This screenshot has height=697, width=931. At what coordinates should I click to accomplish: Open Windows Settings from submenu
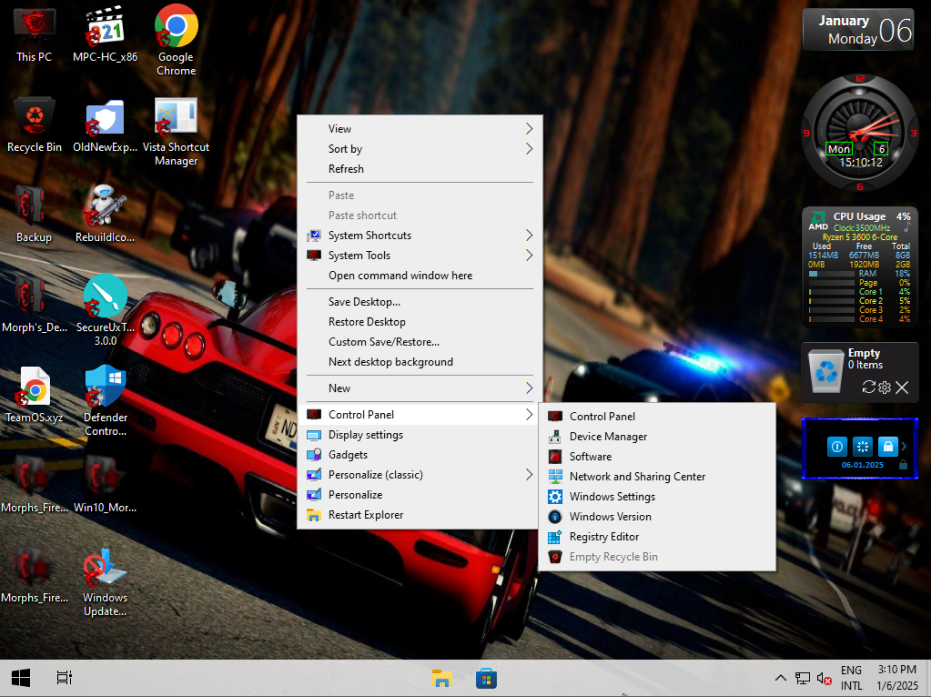coord(657,497)
